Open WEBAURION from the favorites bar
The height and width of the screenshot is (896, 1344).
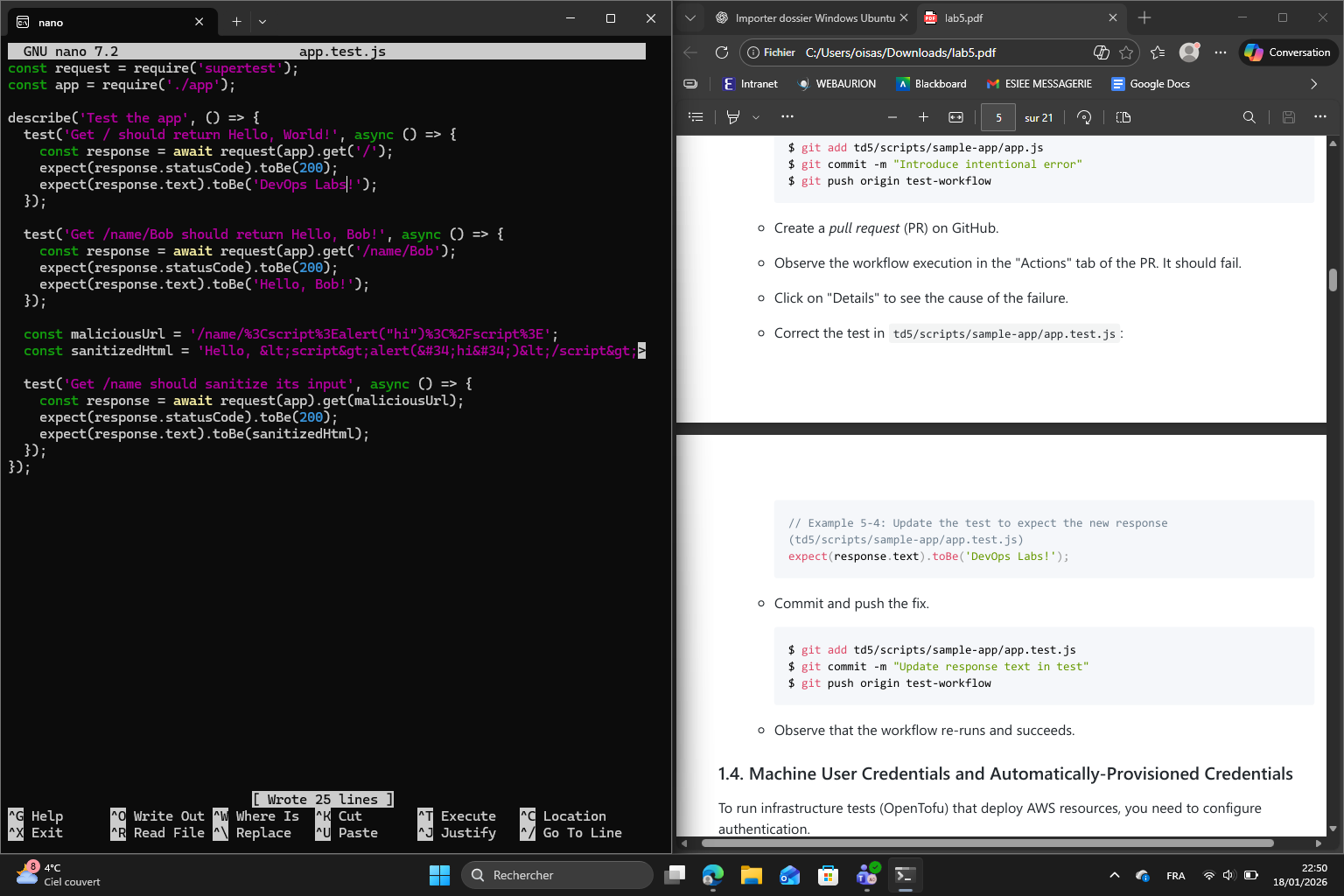(837, 83)
